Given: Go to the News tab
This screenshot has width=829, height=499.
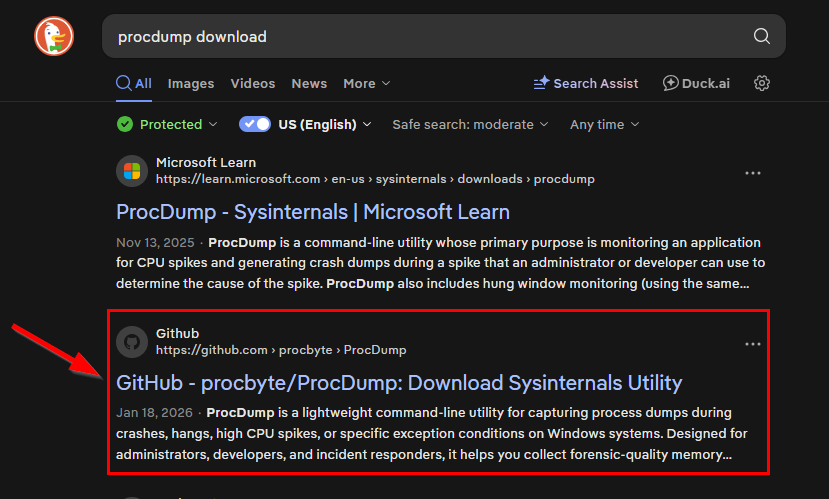Looking at the screenshot, I should tap(309, 83).
